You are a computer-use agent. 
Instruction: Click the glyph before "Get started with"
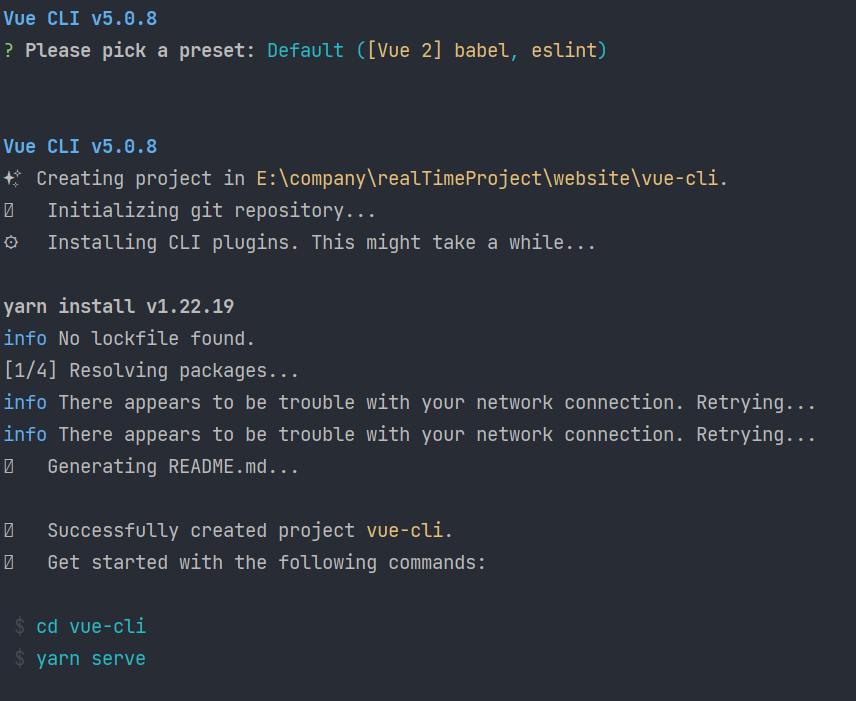coord(9,563)
